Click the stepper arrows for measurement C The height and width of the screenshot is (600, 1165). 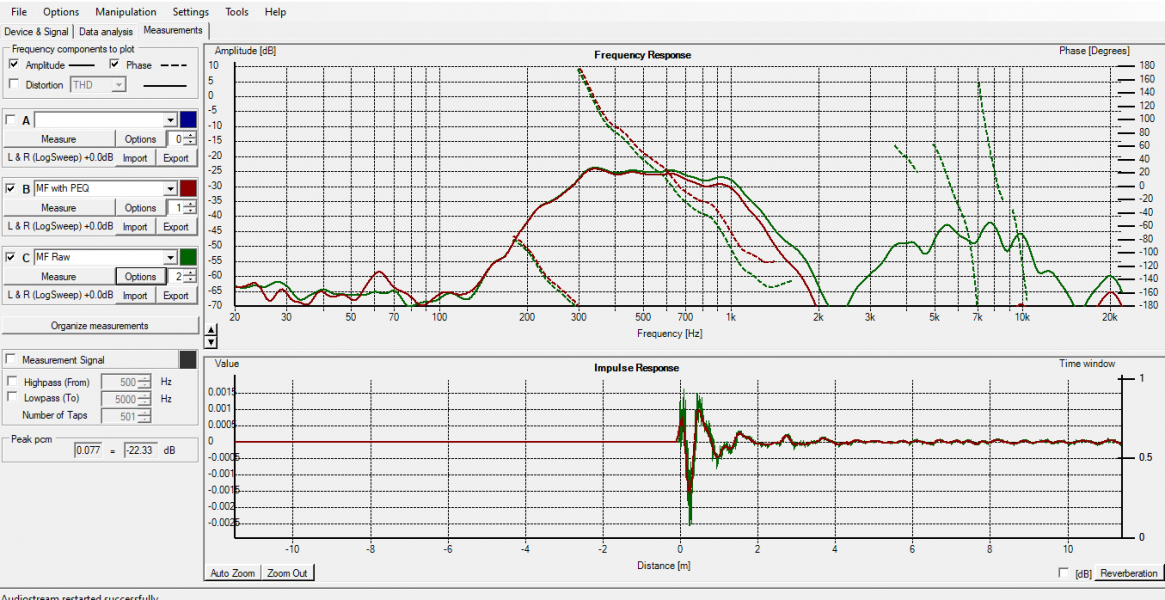(191, 277)
